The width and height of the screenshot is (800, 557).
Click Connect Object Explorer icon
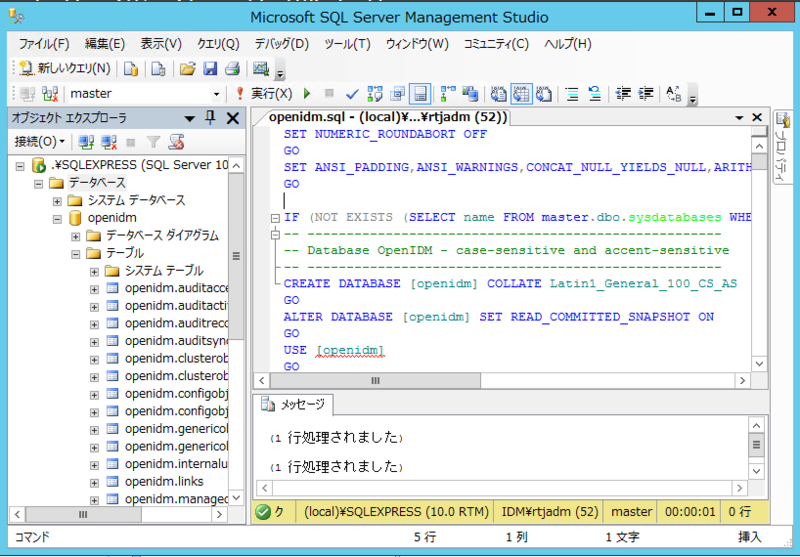pyautogui.click(x=86, y=142)
